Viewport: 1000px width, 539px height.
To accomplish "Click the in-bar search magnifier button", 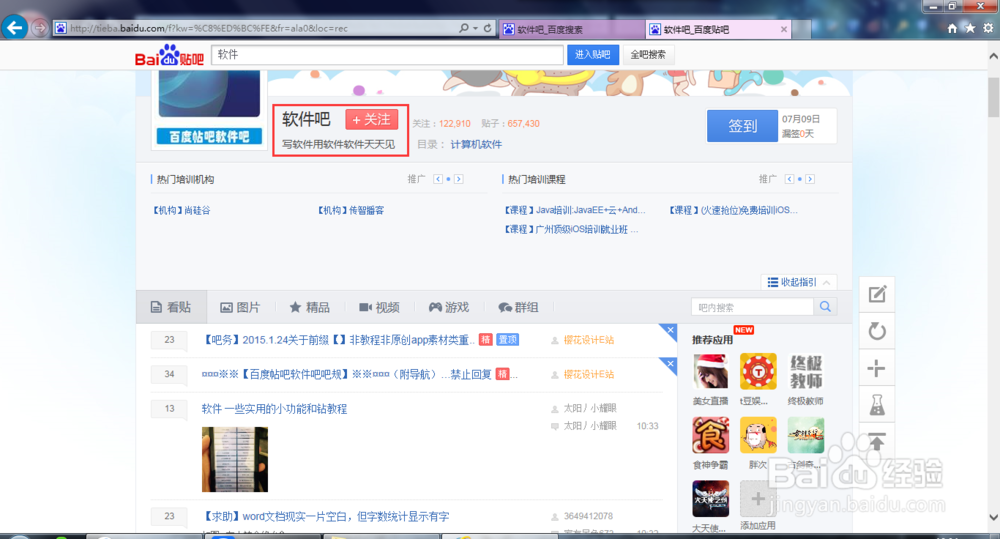I will click(825, 307).
